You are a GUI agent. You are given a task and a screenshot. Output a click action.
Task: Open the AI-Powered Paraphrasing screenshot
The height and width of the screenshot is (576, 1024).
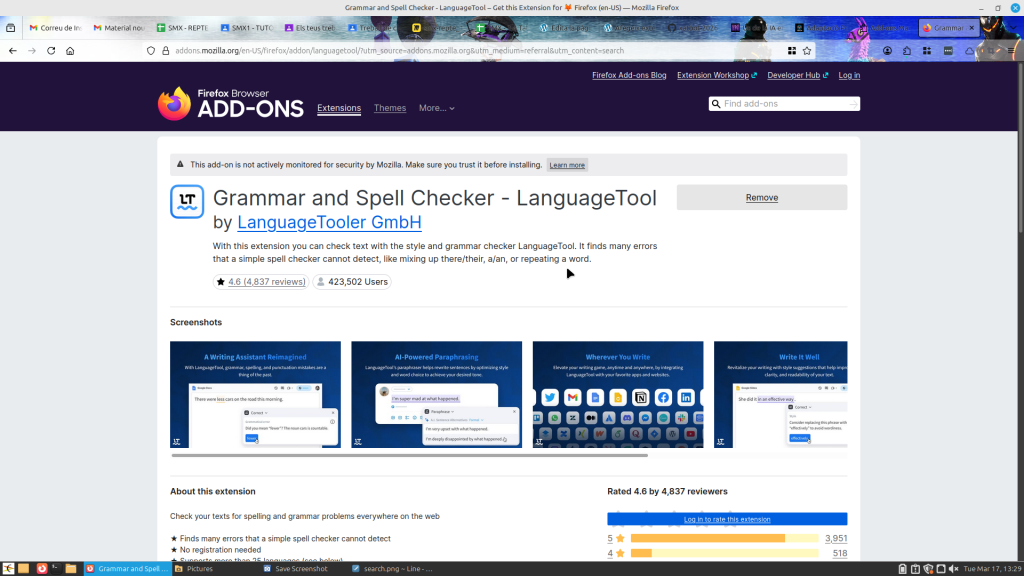[x=436, y=394]
